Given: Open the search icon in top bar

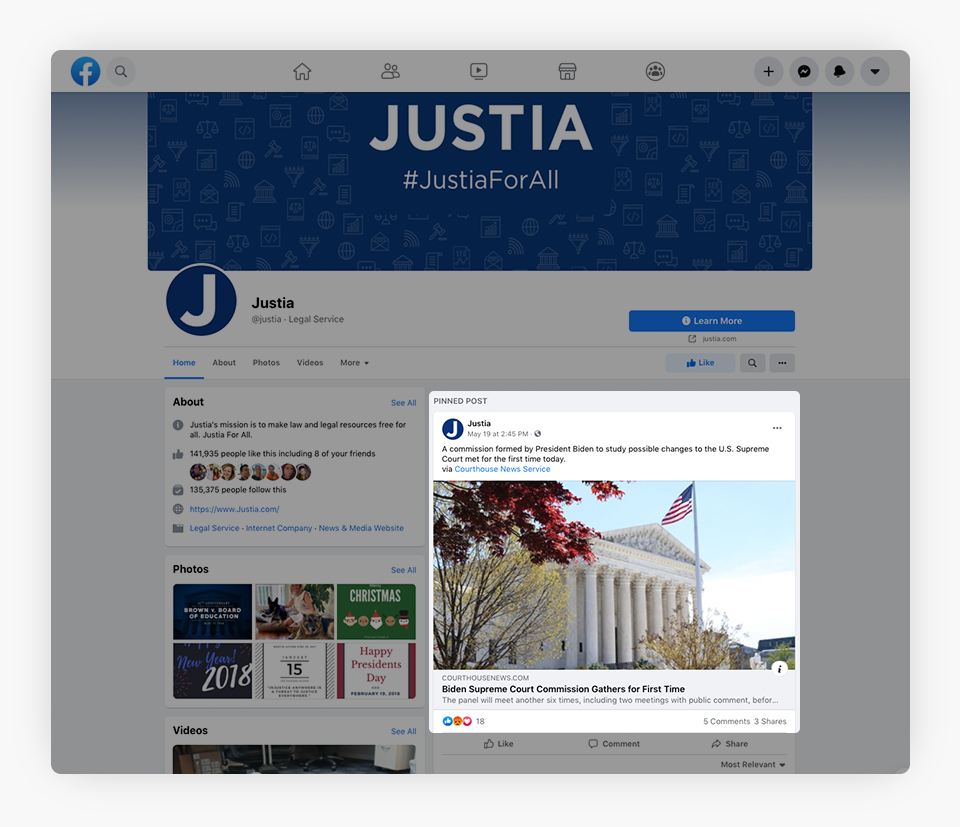Looking at the screenshot, I should click(x=121, y=71).
